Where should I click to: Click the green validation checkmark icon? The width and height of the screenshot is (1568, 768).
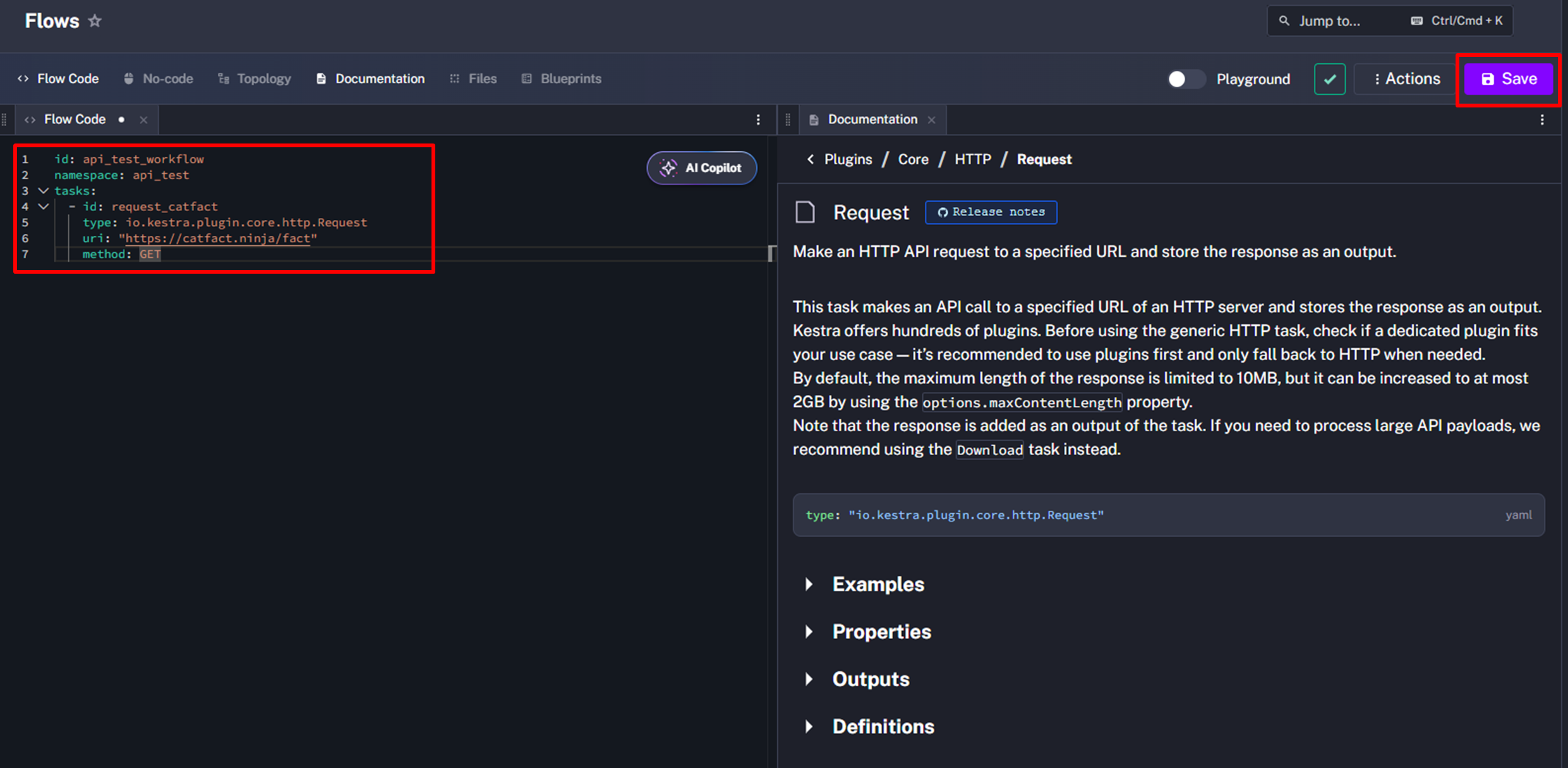[x=1329, y=79]
